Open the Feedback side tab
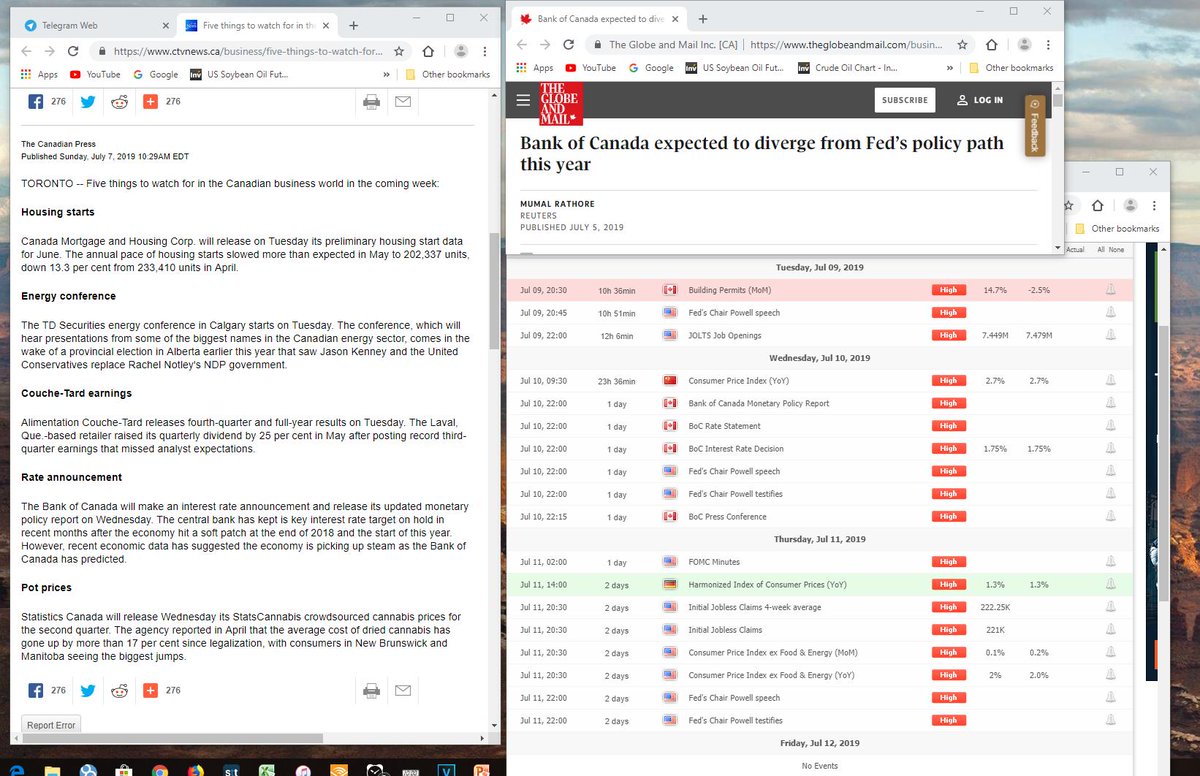The height and width of the screenshot is (776, 1200). coord(1034,126)
